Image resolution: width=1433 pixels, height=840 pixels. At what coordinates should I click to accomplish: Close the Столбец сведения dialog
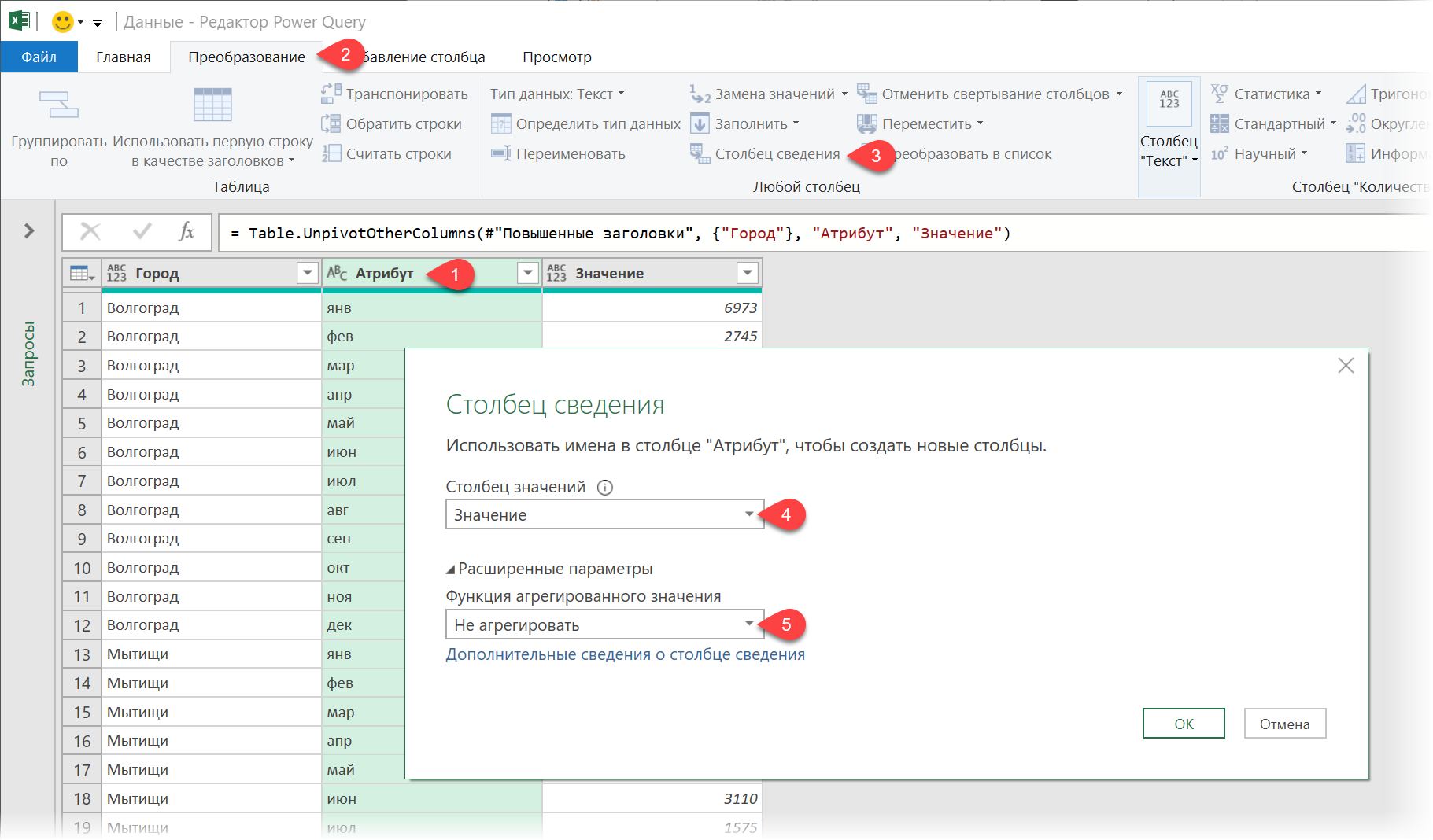point(1346,366)
